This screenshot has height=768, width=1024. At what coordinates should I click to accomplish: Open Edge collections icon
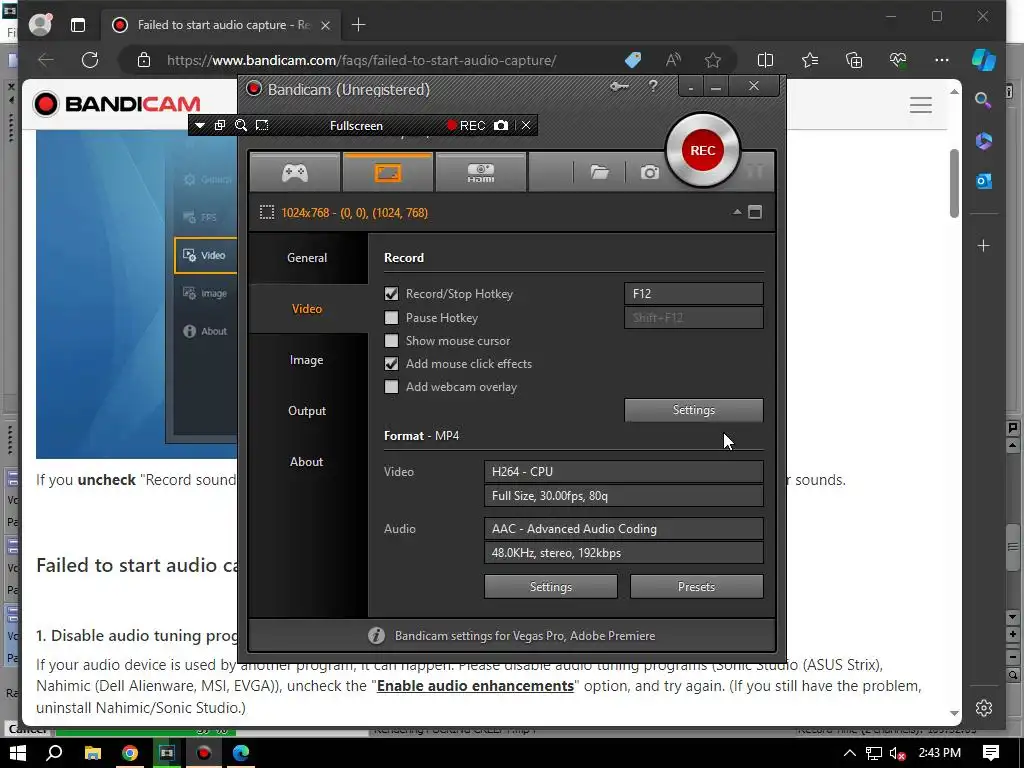[x=854, y=60]
